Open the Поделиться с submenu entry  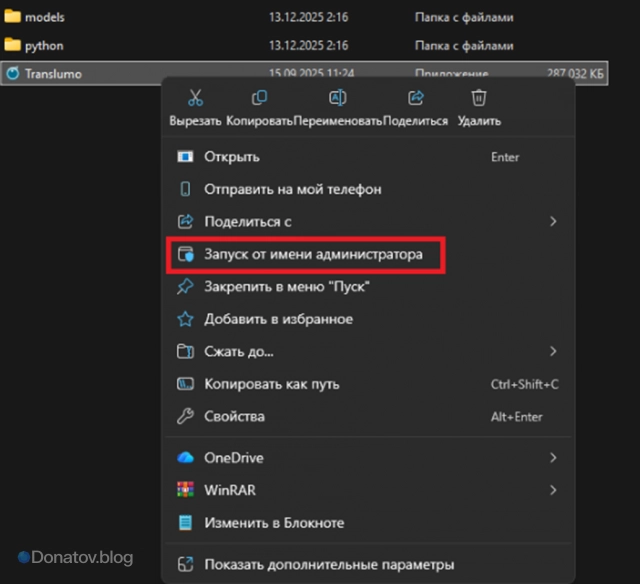click(x=368, y=222)
